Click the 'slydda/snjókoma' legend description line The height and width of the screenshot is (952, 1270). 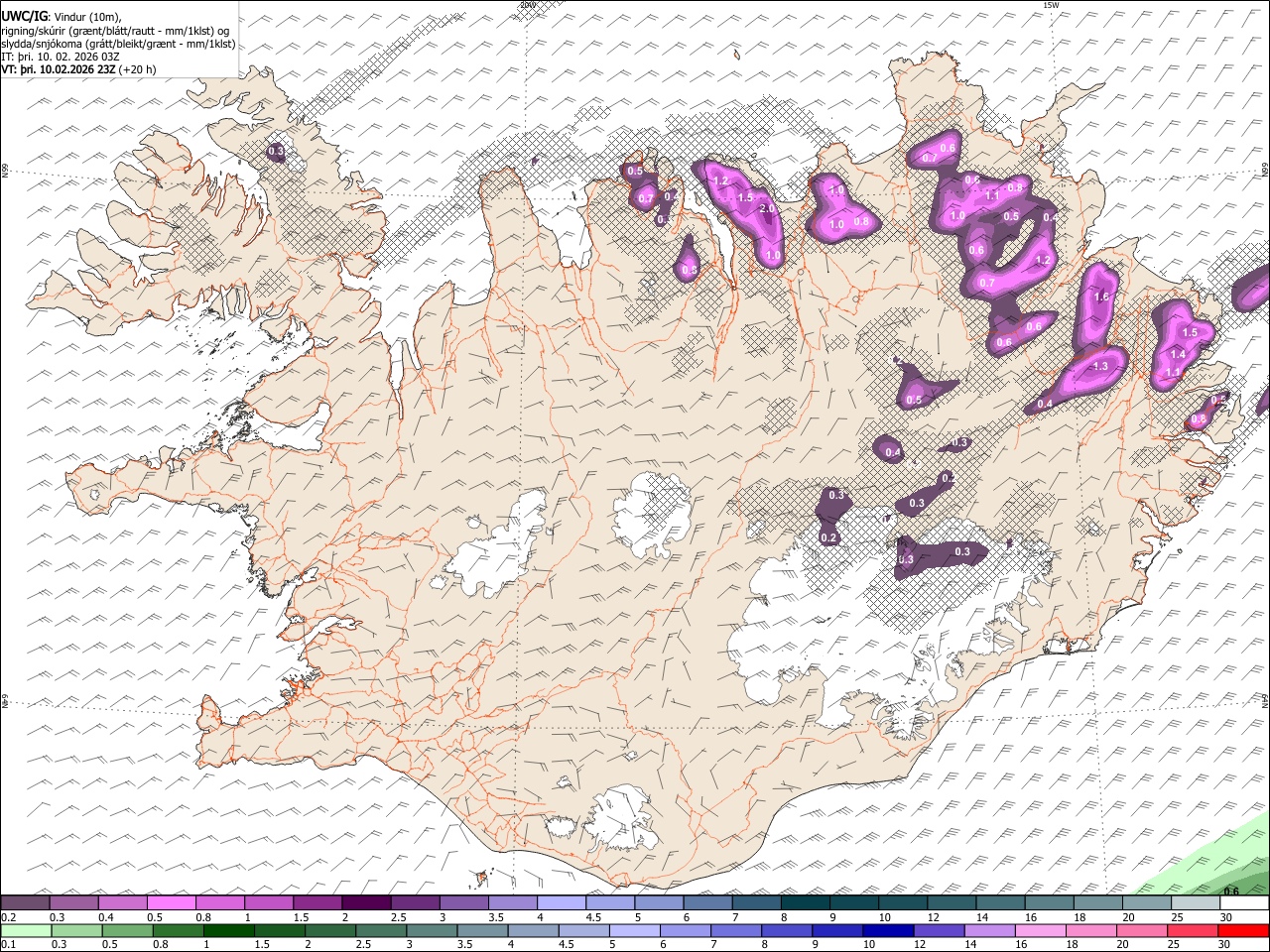pyautogui.click(x=118, y=44)
